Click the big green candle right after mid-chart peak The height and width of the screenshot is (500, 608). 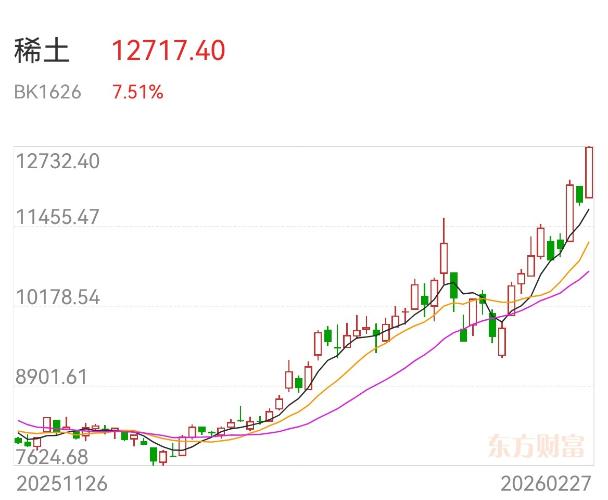(x=454, y=285)
